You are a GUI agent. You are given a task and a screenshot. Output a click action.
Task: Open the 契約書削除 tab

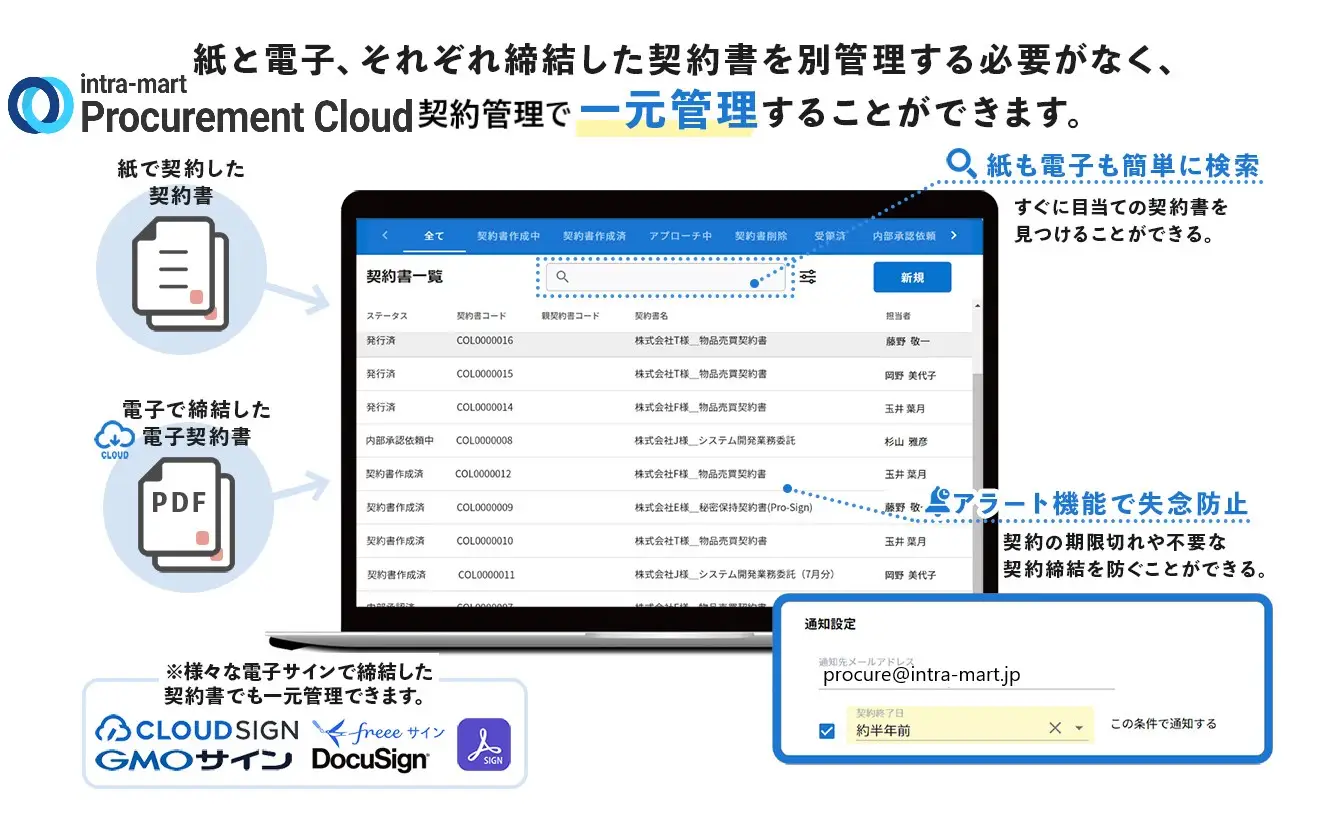(761, 236)
